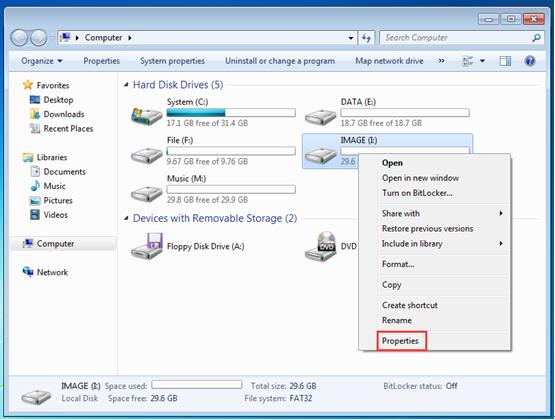This screenshot has height=420, width=555.
Task: Click the Downloads folder icon in sidebar
Action: (x=35, y=114)
